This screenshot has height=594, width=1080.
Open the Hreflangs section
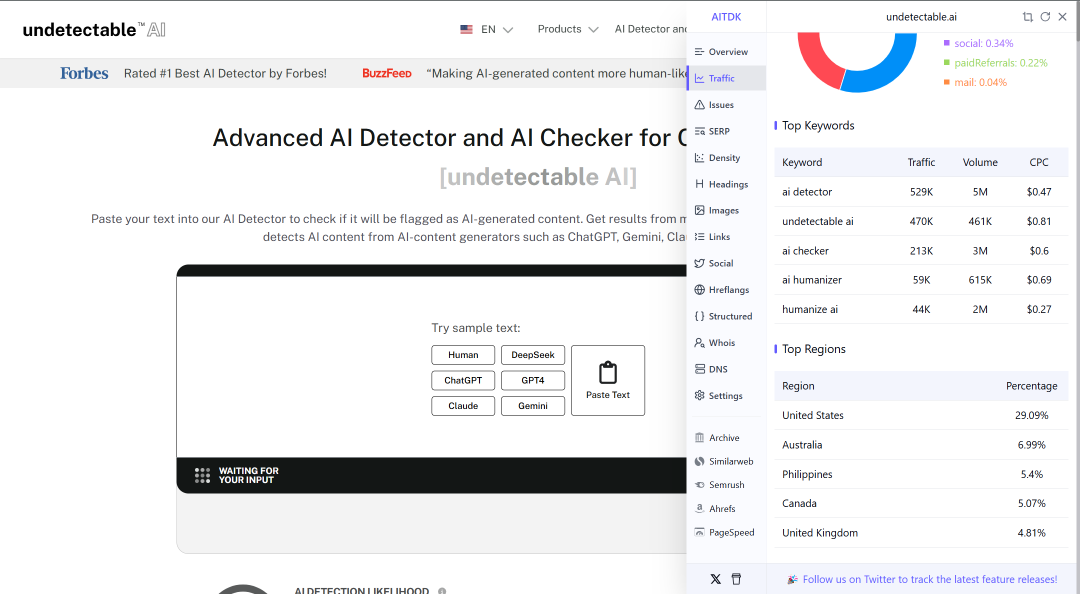coord(727,290)
